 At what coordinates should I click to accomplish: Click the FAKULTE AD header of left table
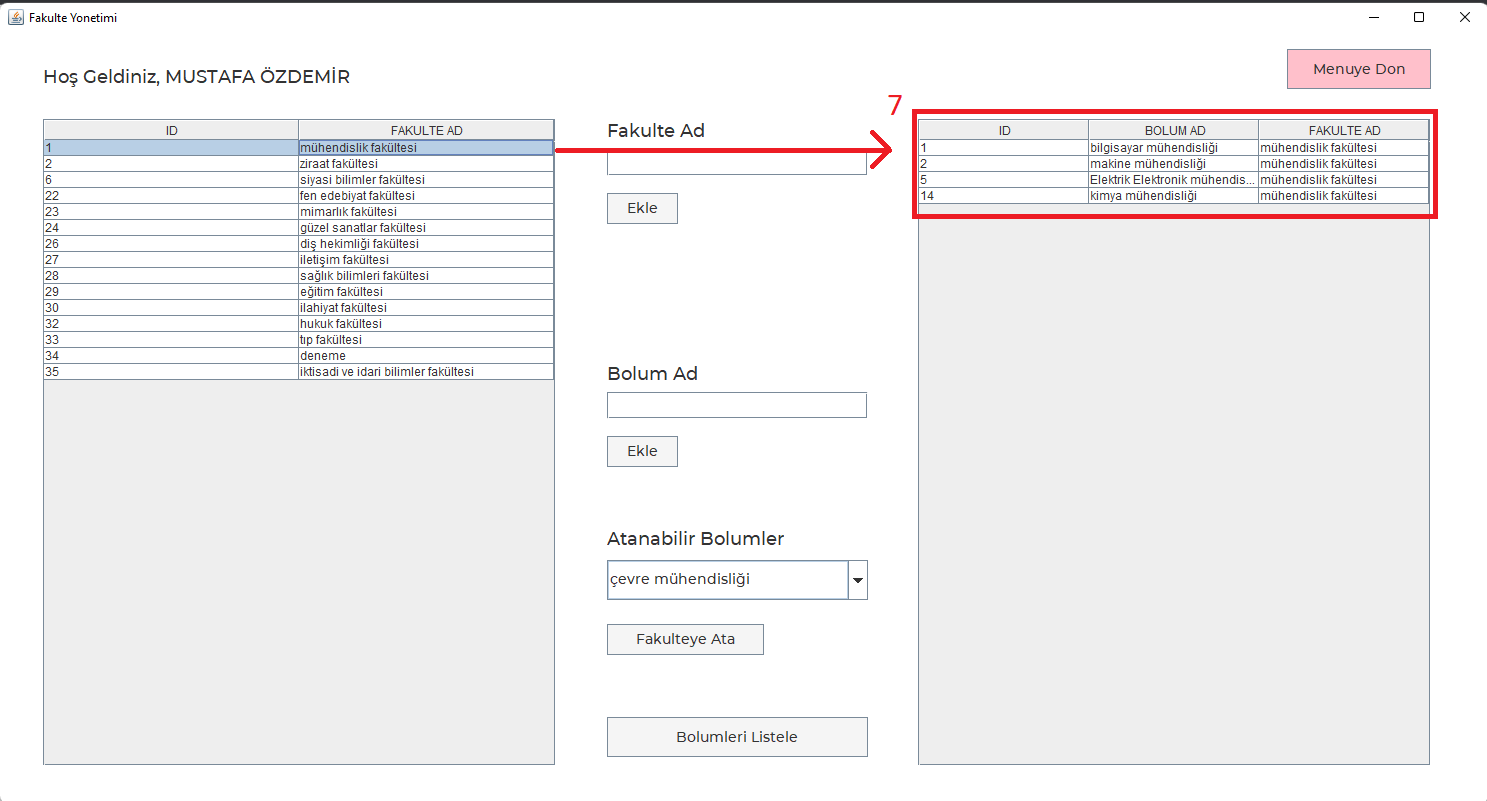point(426,130)
